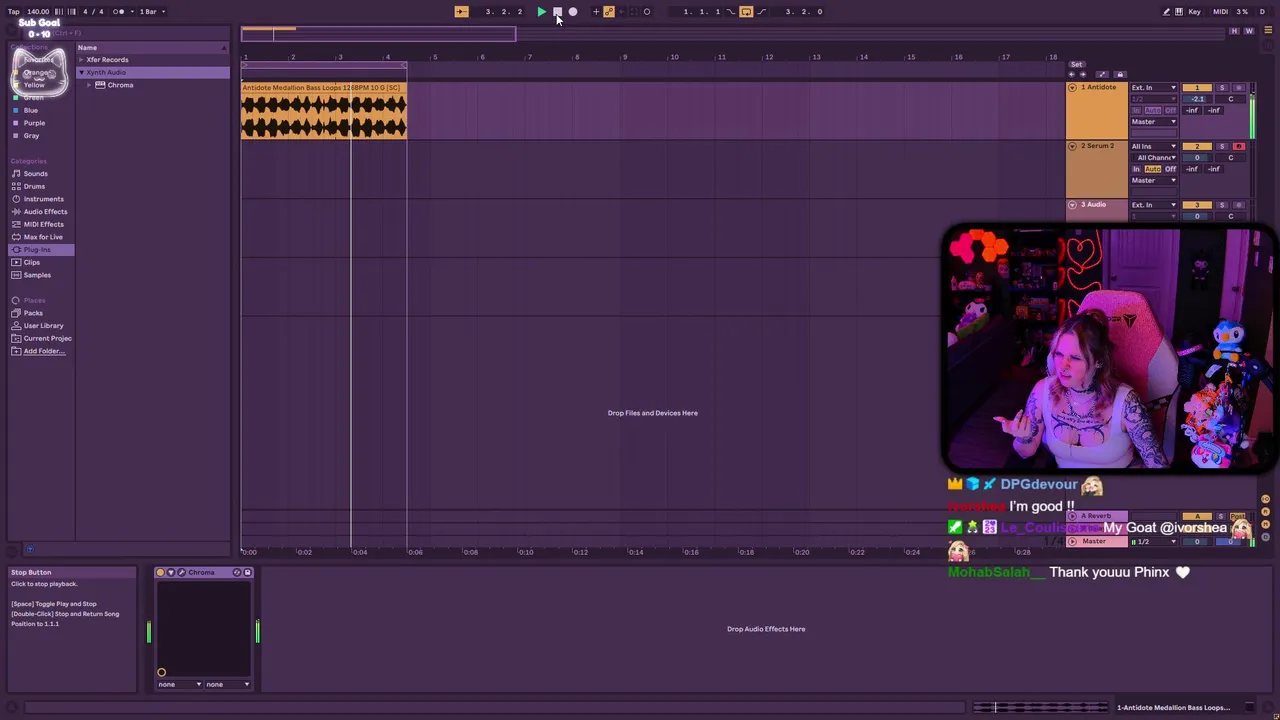The width and height of the screenshot is (1280, 720).
Task: Toggle track activator 1 on Antidote
Action: click(1197, 88)
